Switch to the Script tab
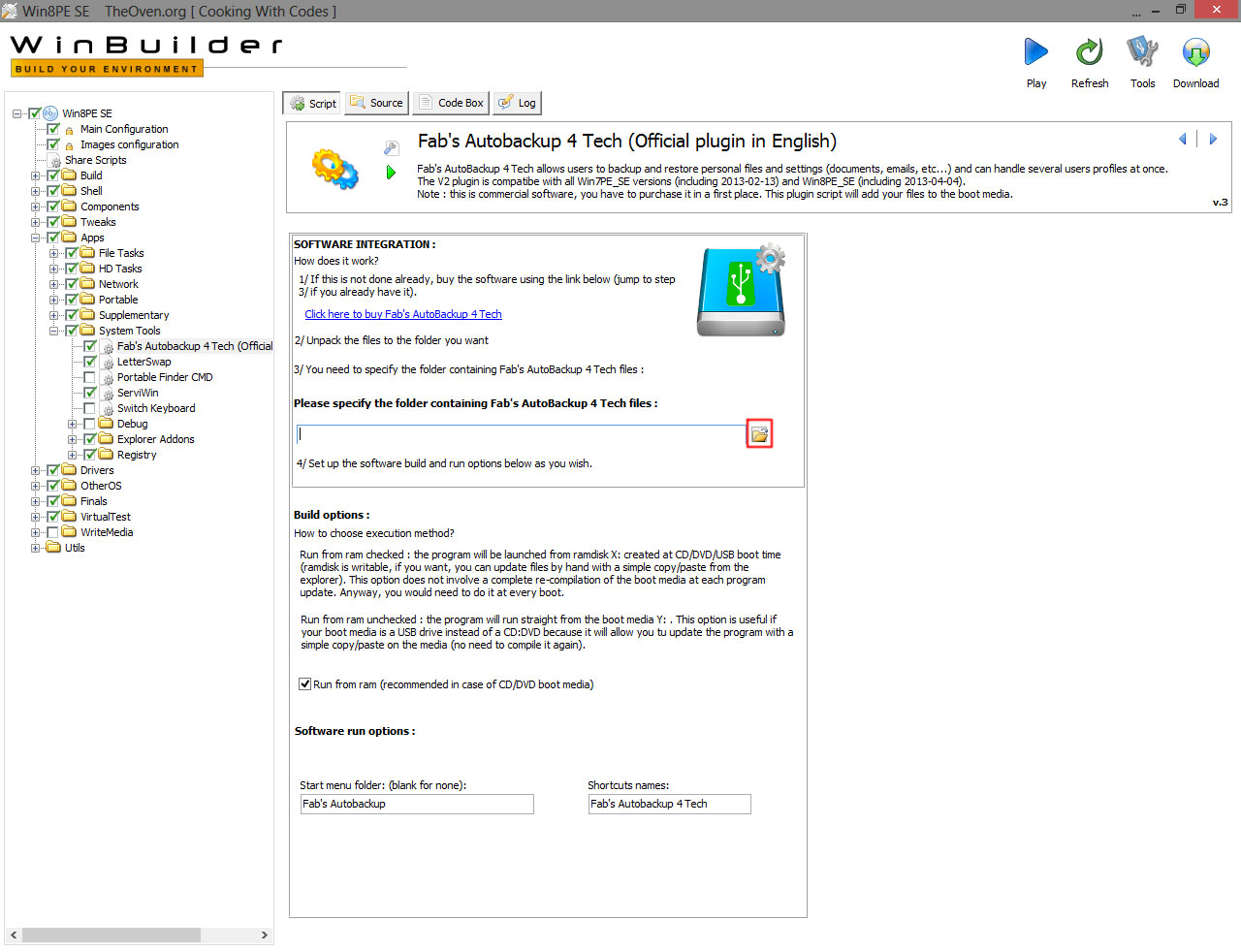Image resolution: width=1241 pixels, height=952 pixels. coord(312,103)
